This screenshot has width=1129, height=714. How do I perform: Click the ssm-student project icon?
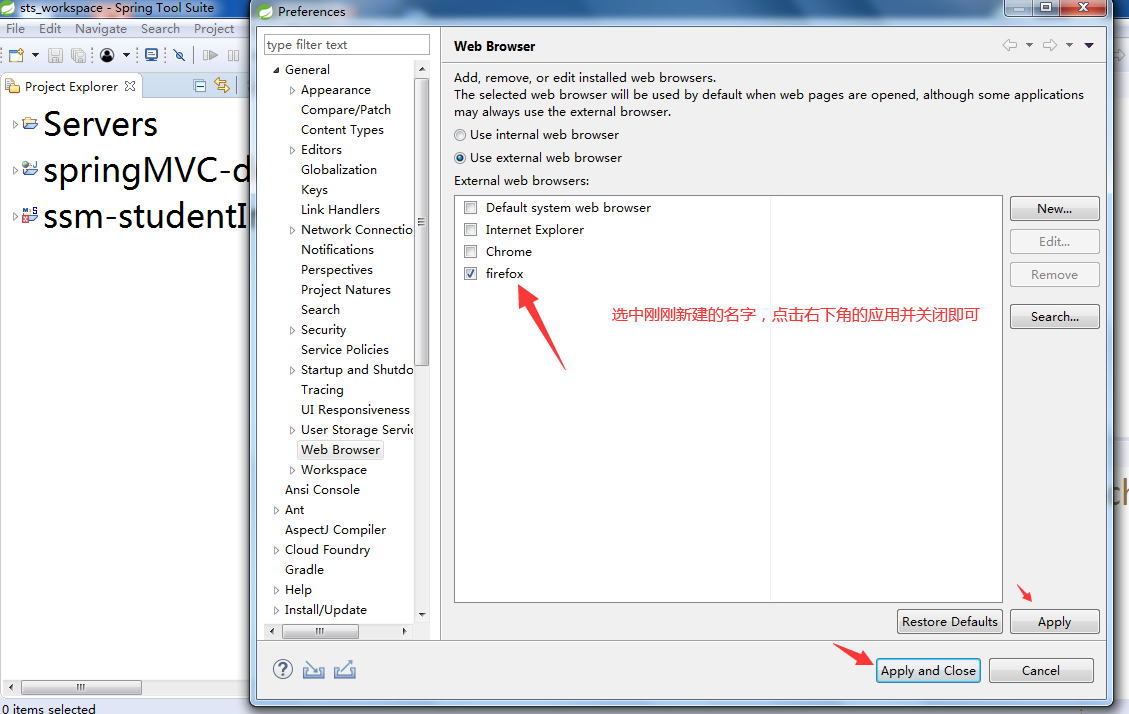pos(30,214)
